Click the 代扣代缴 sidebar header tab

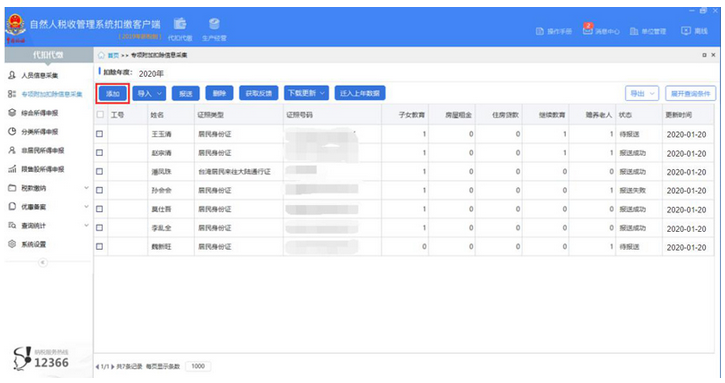click(49, 55)
